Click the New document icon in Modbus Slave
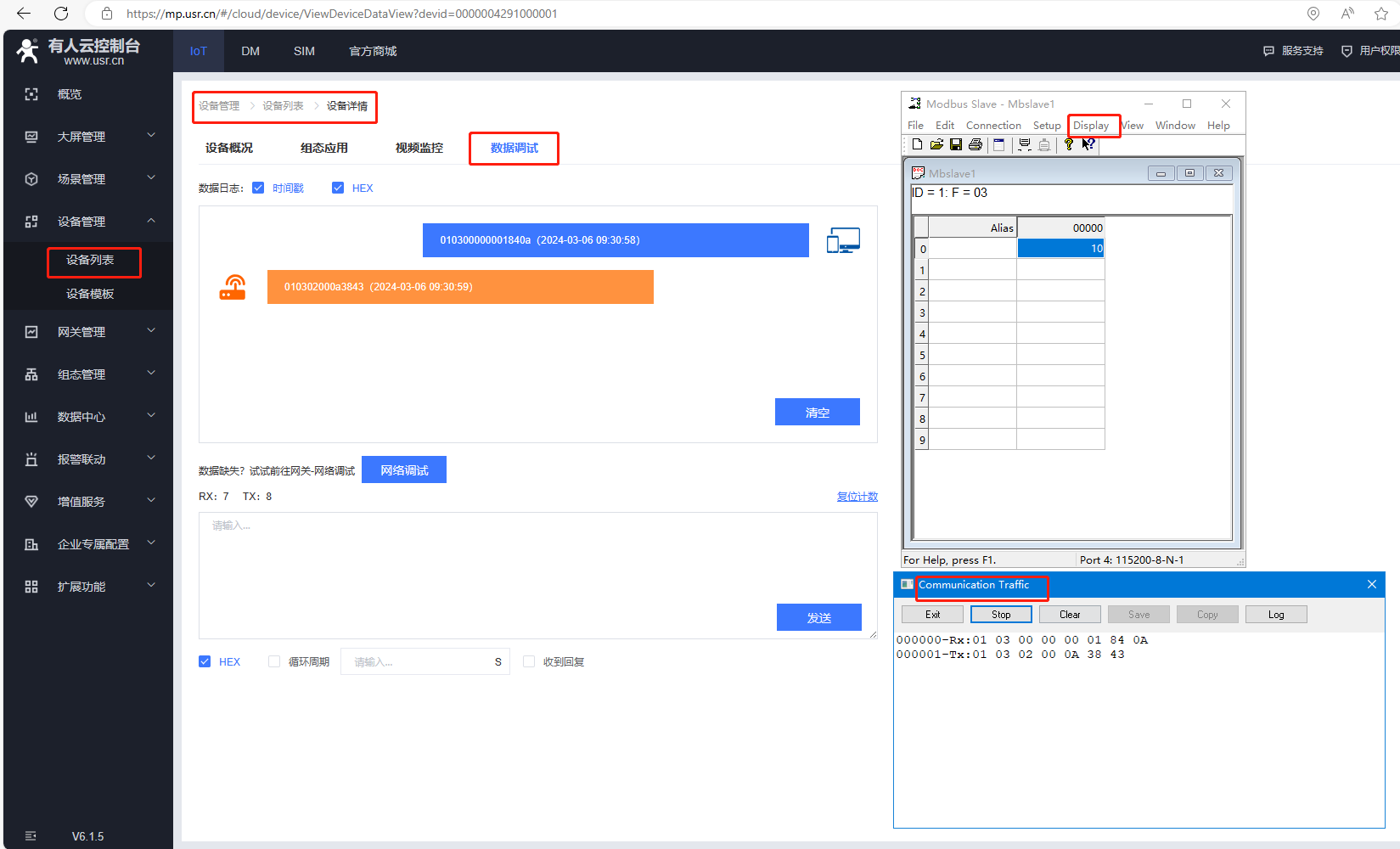 (917, 144)
